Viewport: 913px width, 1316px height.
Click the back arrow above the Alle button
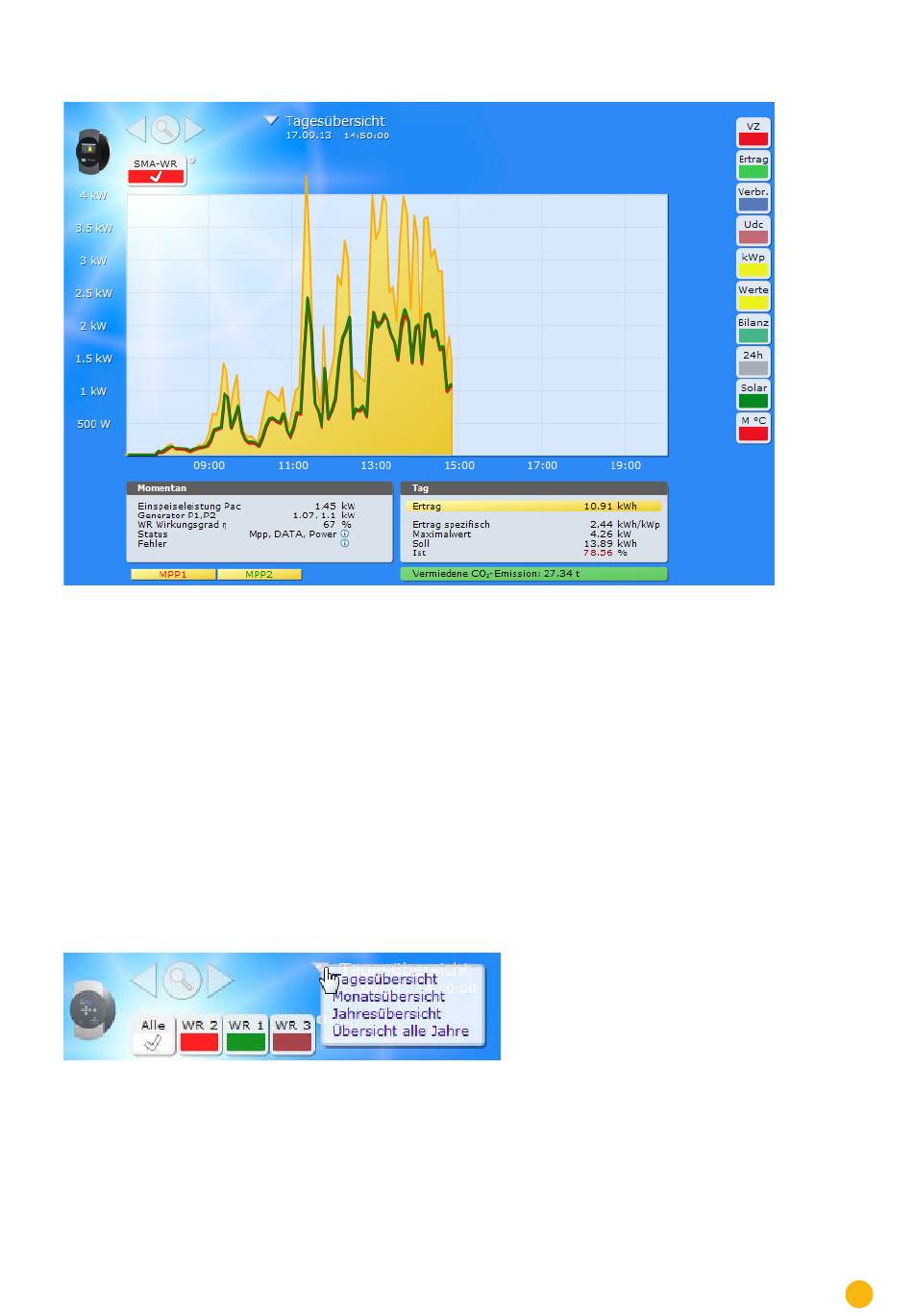tap(143, 981)
